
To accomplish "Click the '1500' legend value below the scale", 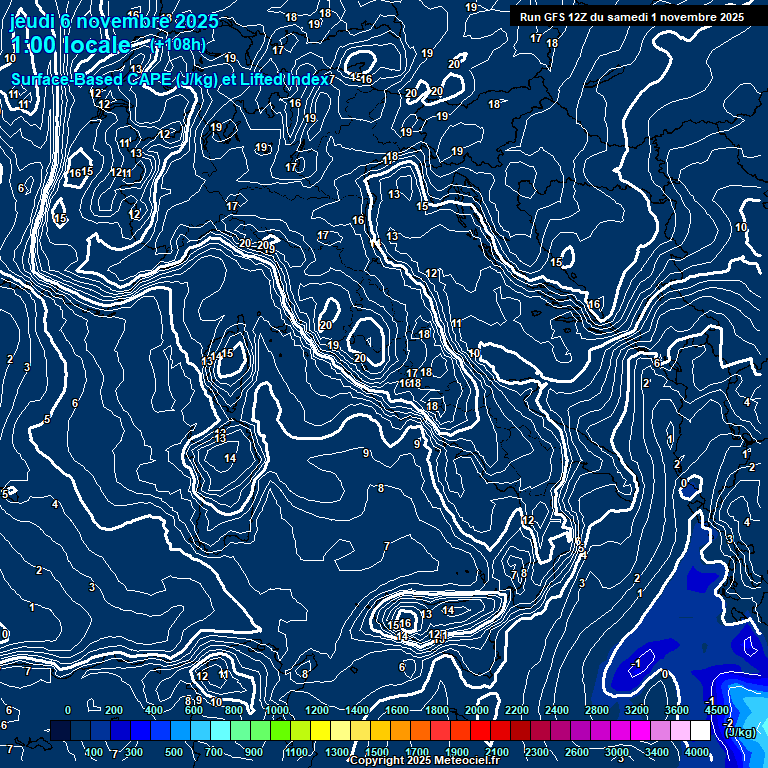I will point(377,752).
